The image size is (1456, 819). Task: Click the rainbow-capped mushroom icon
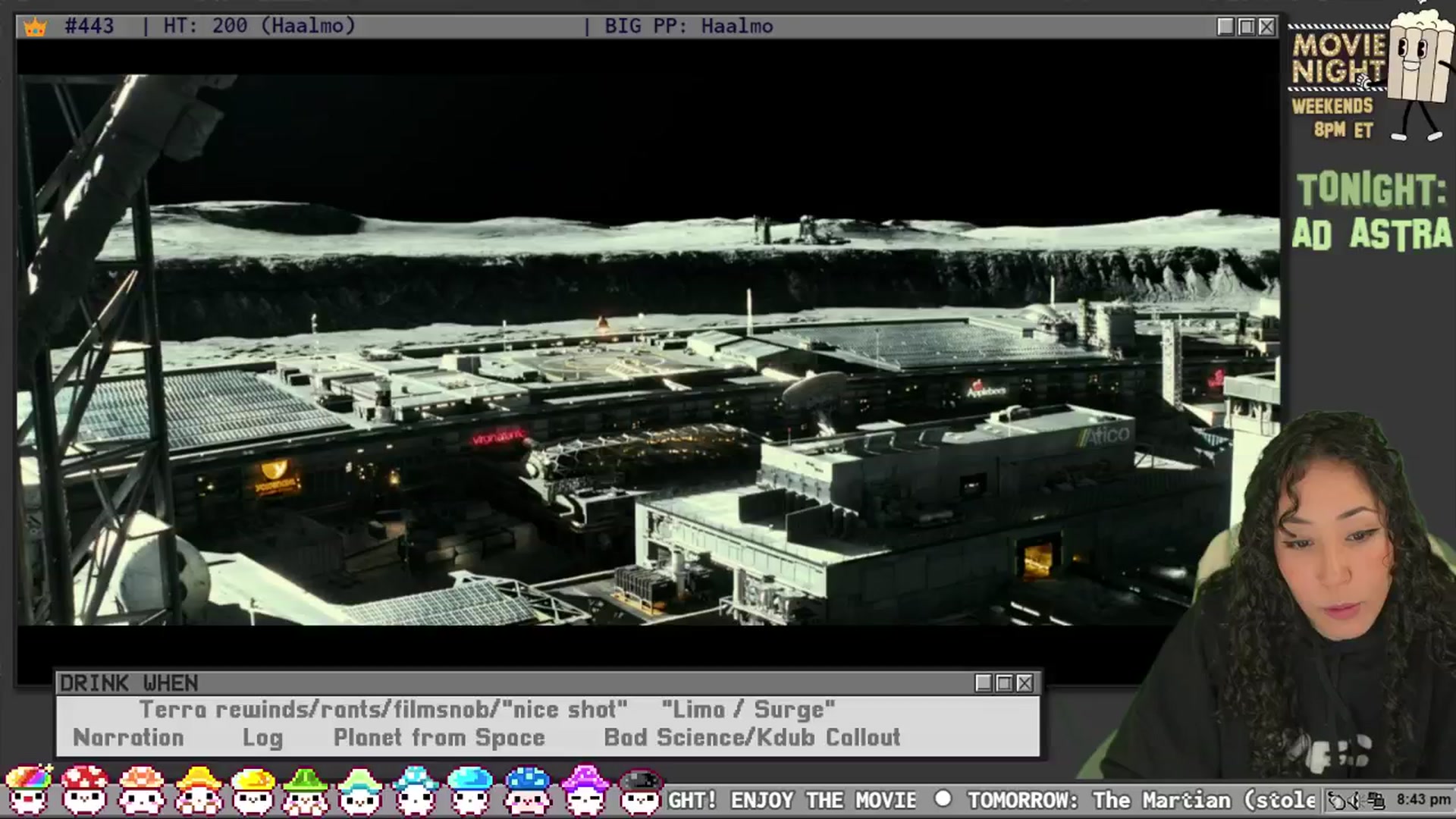(x=28, y=790)
